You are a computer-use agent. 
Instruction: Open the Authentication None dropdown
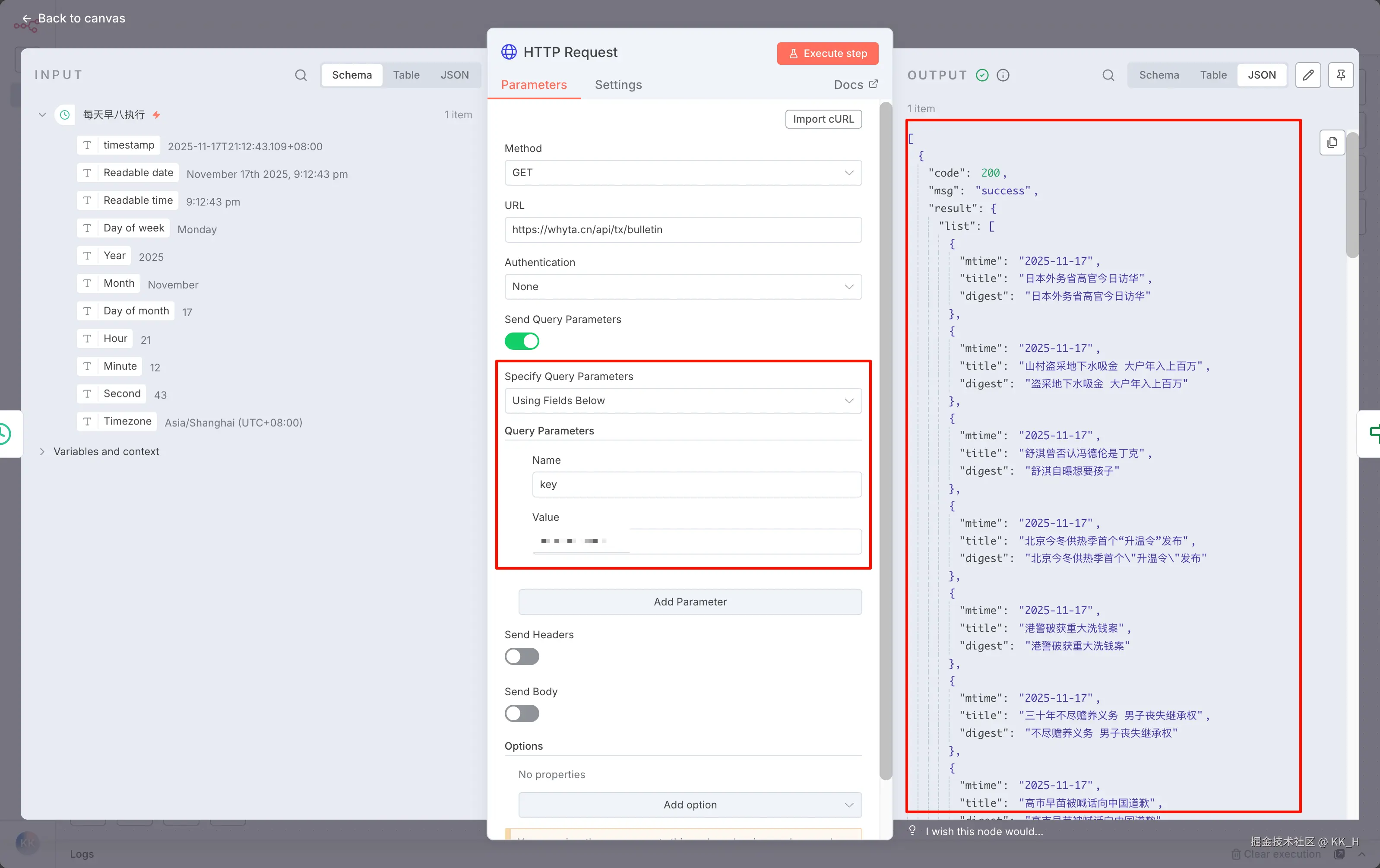point(683,287)
